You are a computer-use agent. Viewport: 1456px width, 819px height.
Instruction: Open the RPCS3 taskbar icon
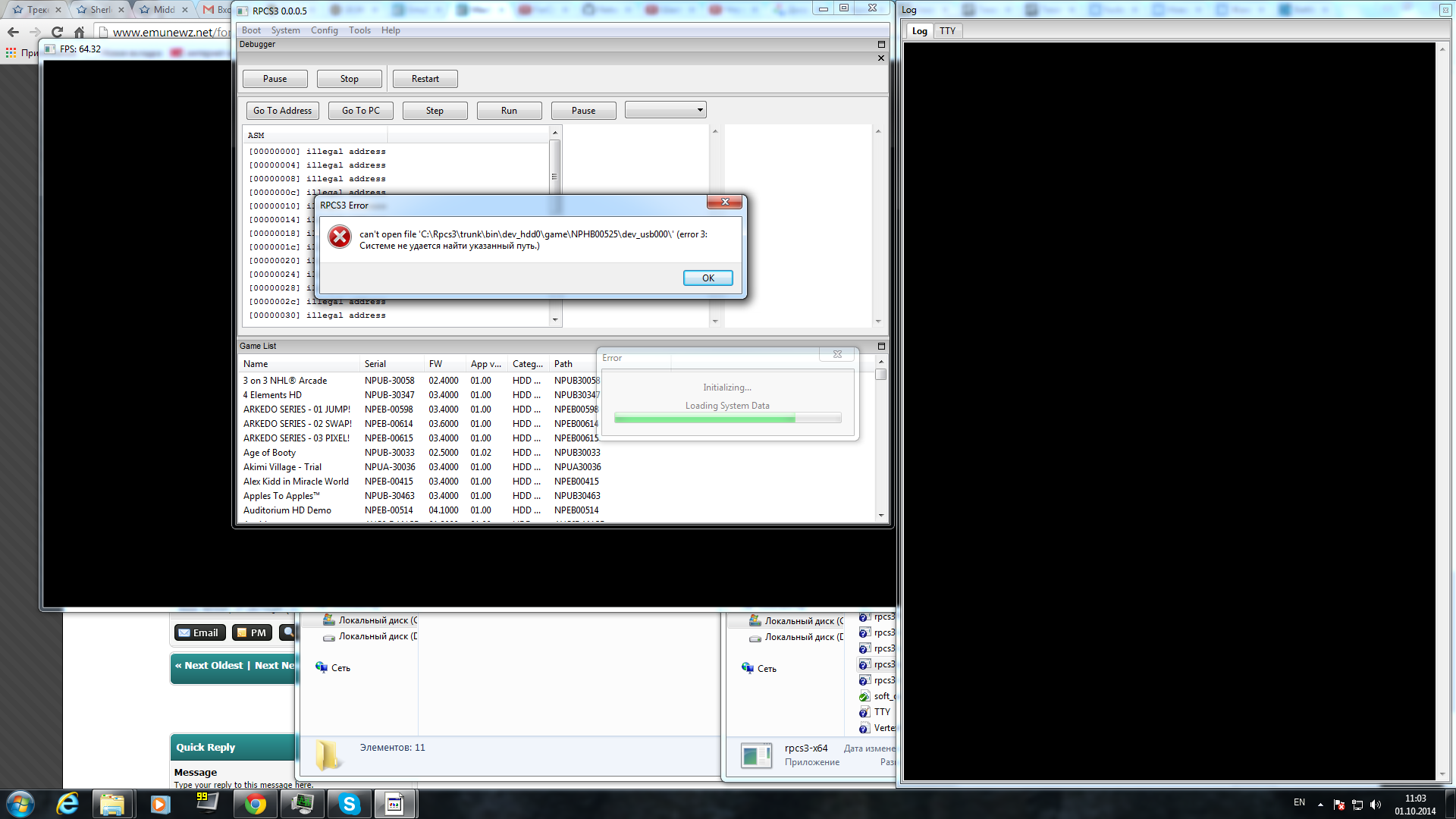(394, 804)
